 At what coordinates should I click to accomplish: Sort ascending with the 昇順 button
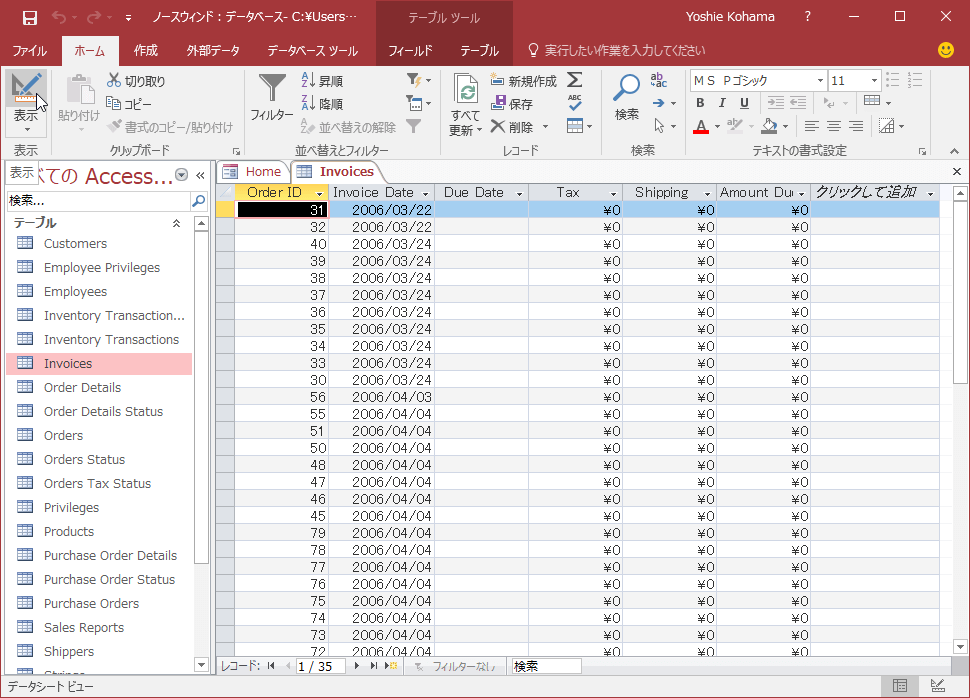click(x=322, y=81)
